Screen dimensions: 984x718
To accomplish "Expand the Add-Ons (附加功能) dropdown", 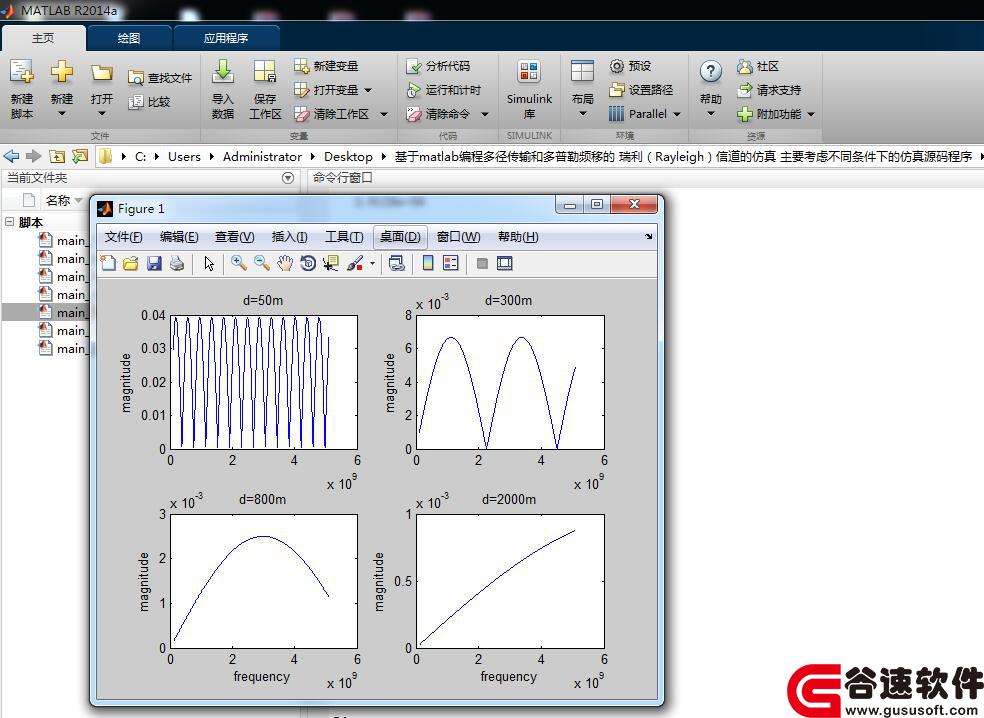I will click(x=811, y=114).
